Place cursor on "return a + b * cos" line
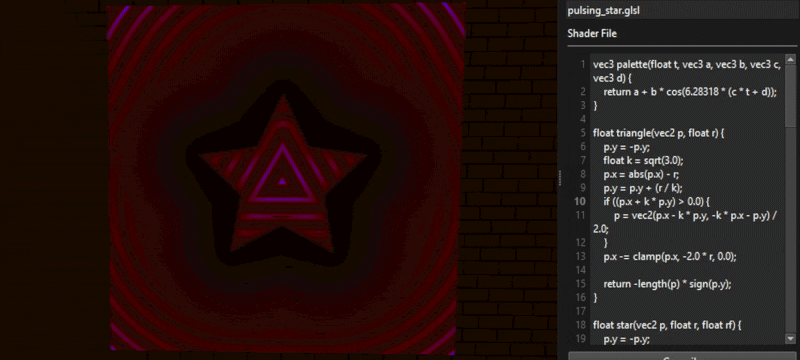The image size is (800, 360). [690, 92]
